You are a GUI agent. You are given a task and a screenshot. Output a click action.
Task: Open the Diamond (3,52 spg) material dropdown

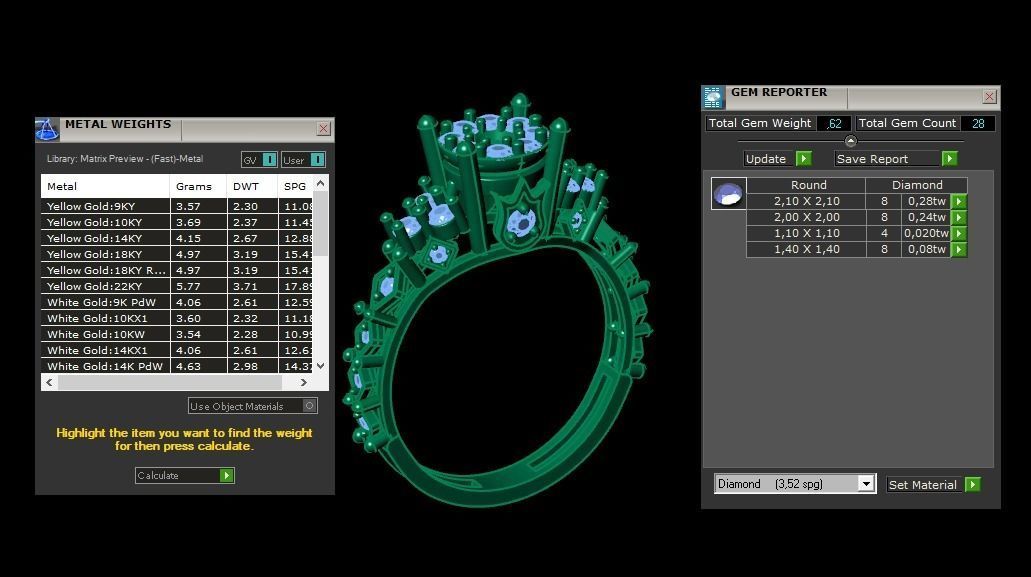tap(866, 484)
